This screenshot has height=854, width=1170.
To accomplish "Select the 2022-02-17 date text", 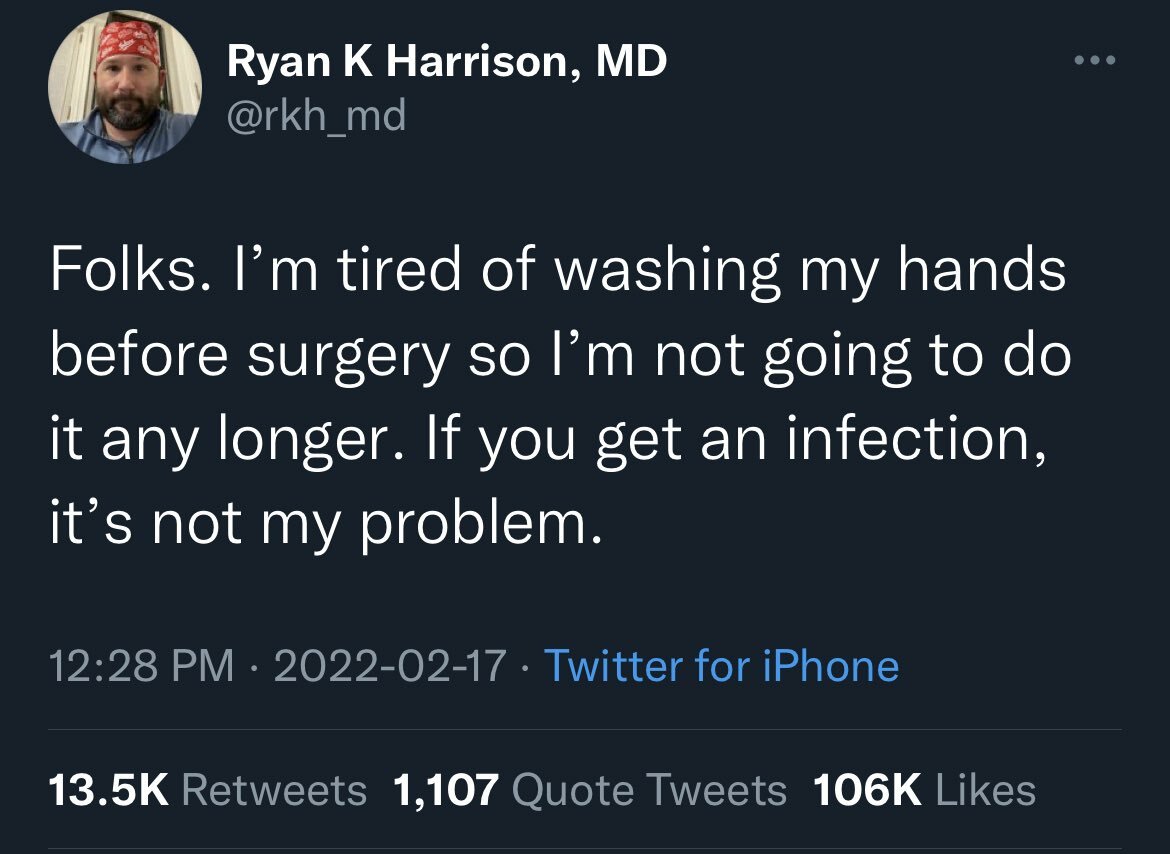I will (389, 666).
